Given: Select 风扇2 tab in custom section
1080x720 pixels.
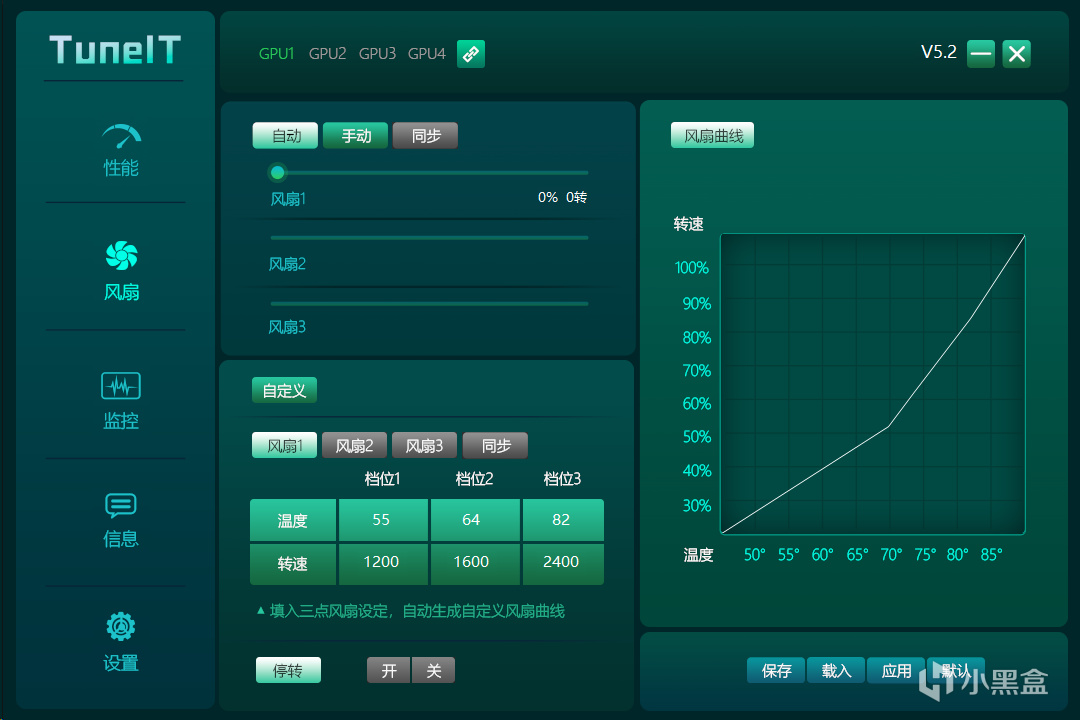Looking at the screenshot, I should click(354, 446).
